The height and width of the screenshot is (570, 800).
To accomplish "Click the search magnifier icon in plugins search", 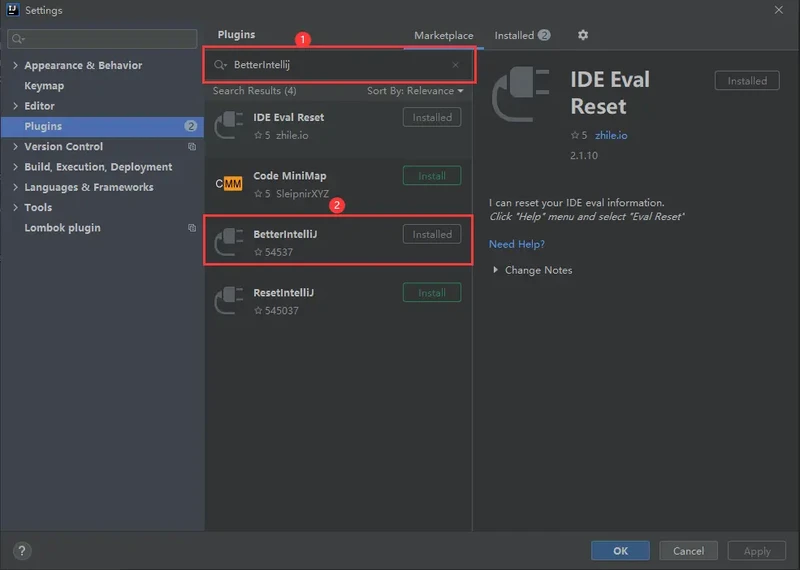I will click(220, 65).
